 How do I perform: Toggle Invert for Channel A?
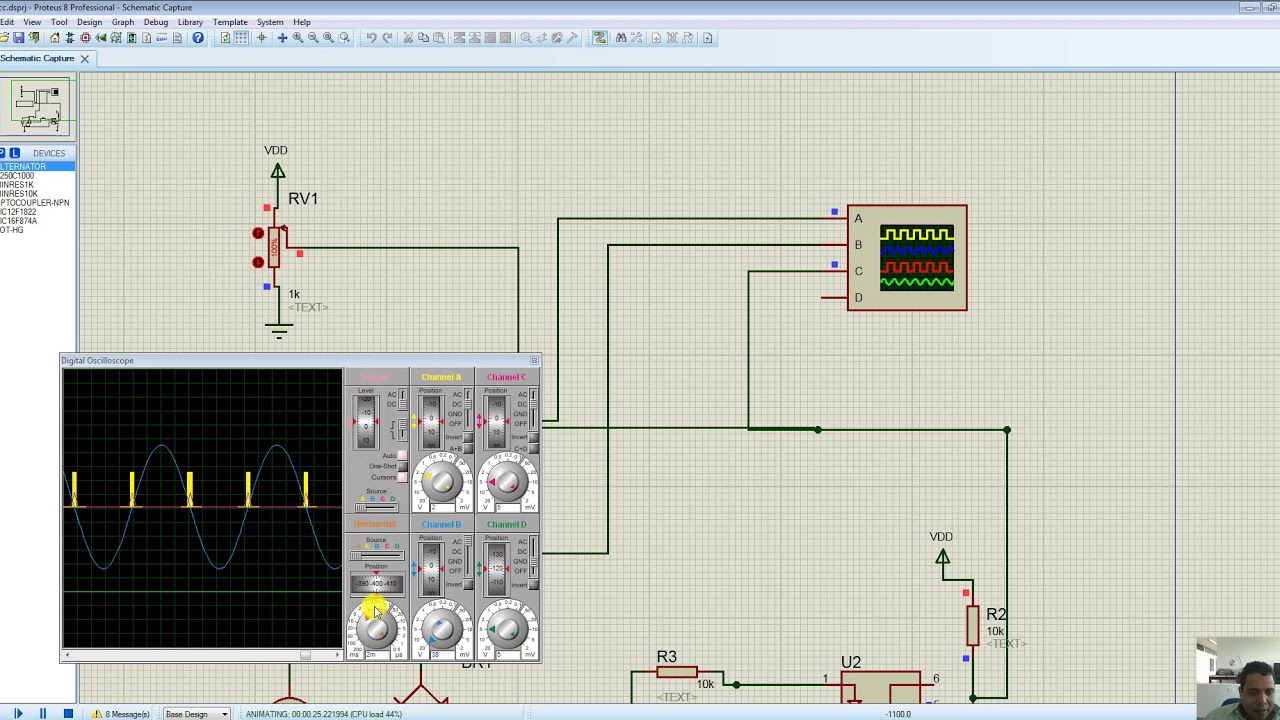pos(467,438)
